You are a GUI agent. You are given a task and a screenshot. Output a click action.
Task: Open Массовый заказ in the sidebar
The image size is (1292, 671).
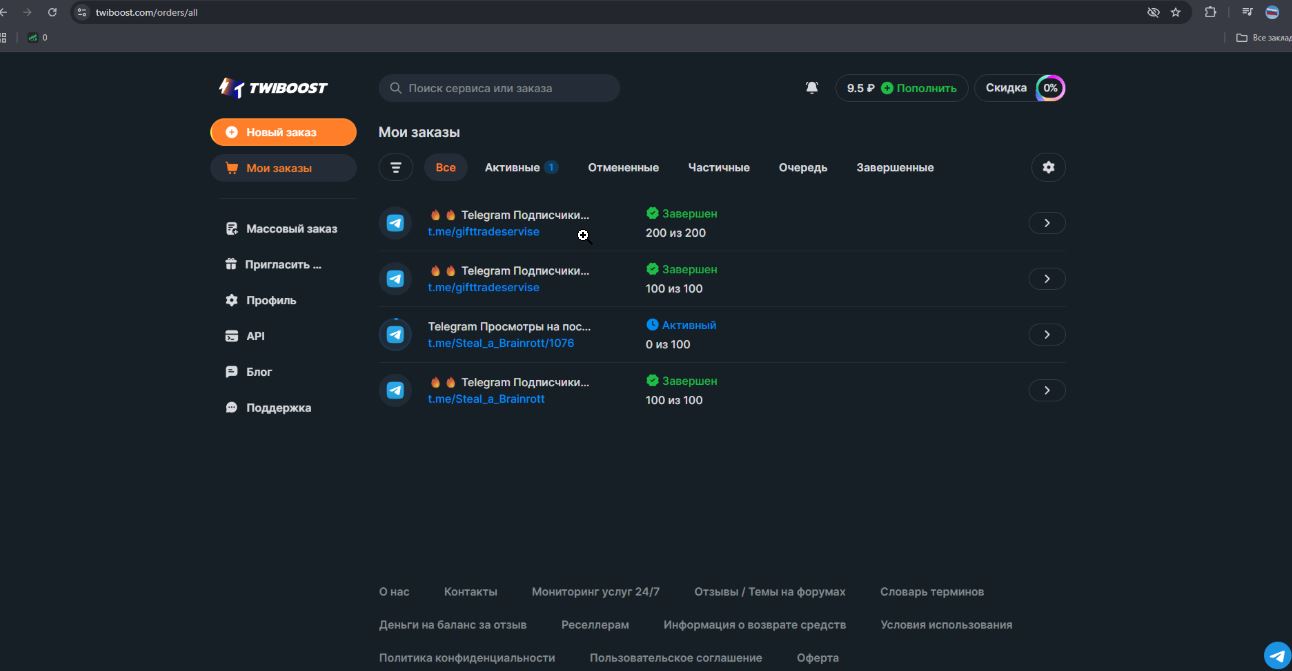(291, 229)
